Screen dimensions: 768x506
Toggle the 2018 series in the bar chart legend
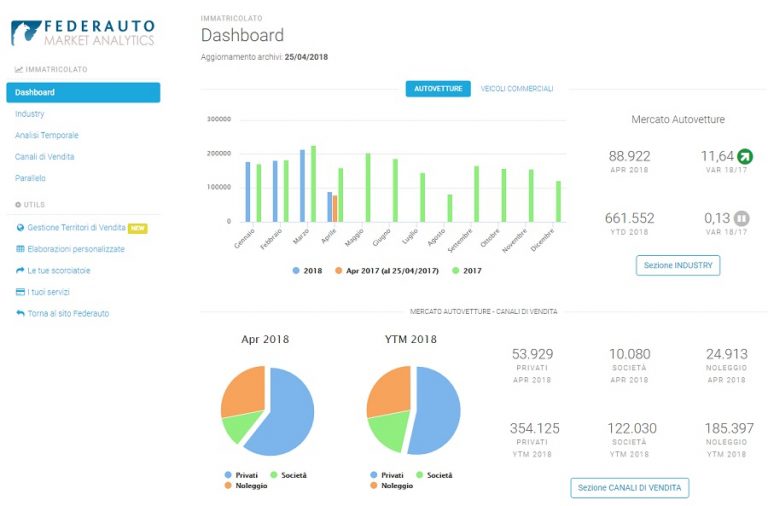(307, 270)
